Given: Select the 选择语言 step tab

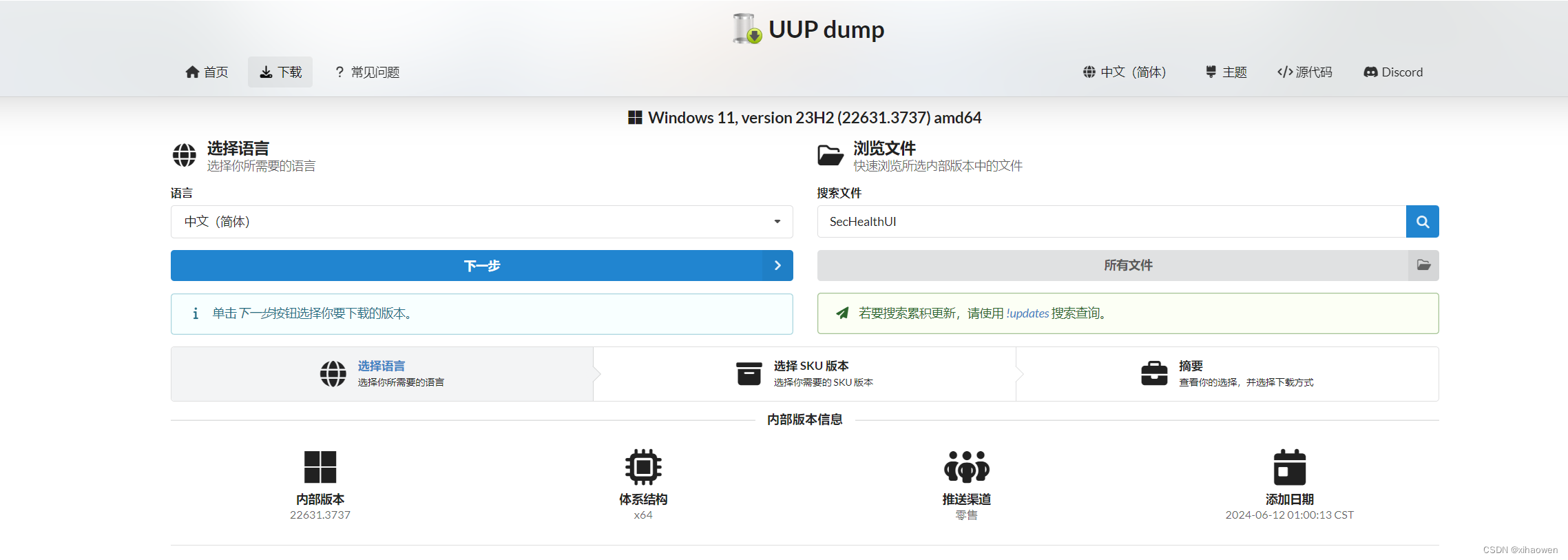Looking at the screenshot, I should [x=382, y=374].
